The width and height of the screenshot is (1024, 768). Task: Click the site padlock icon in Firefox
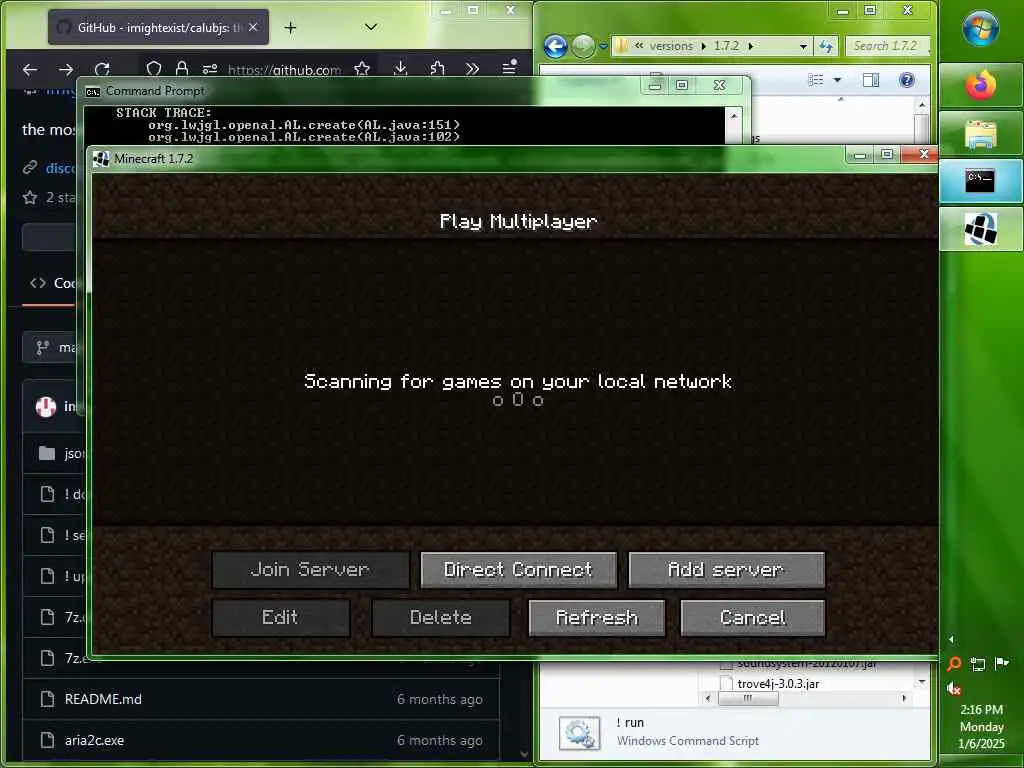[182, 69]
